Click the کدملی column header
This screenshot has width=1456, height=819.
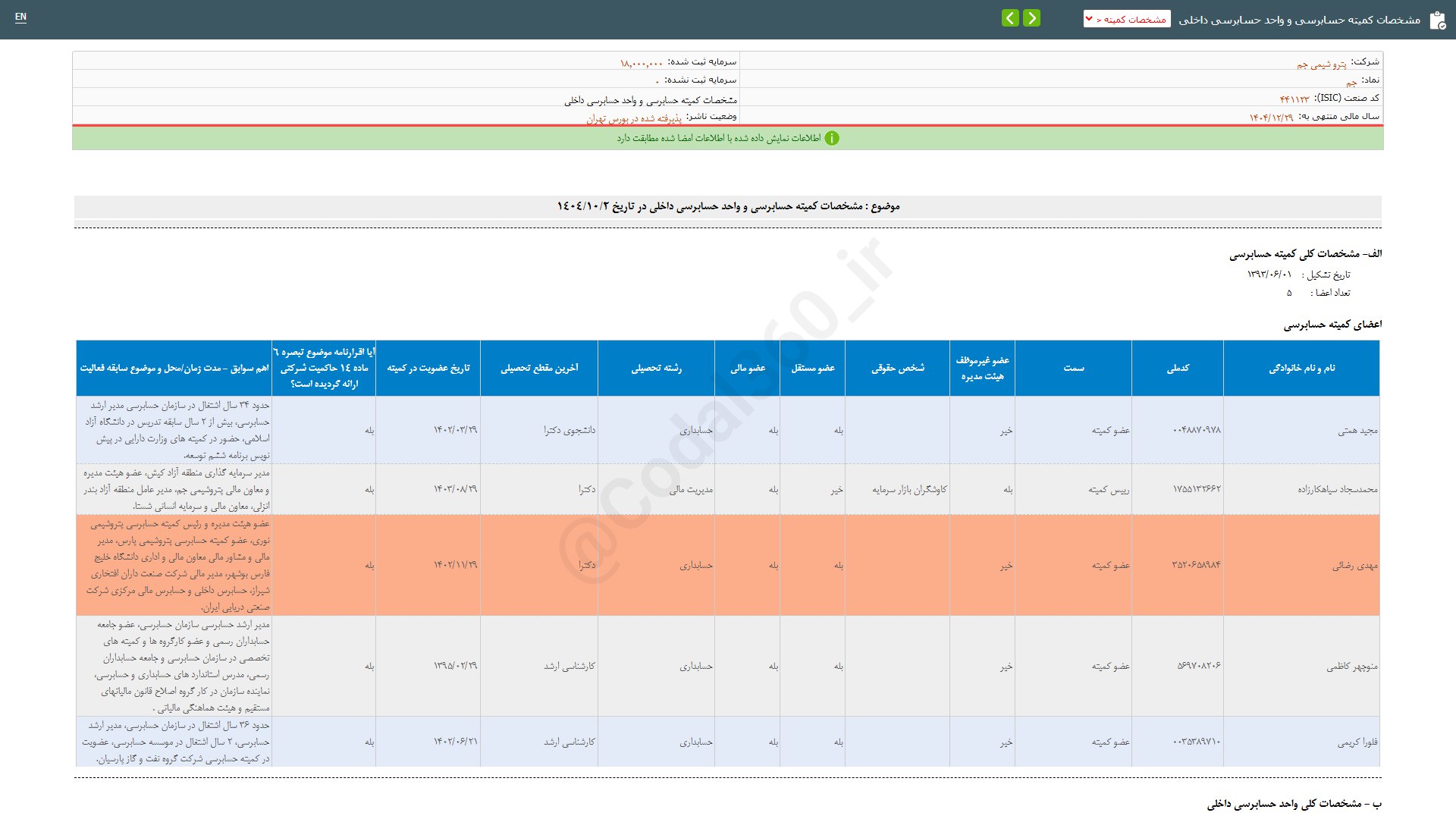click(1178, 369)
